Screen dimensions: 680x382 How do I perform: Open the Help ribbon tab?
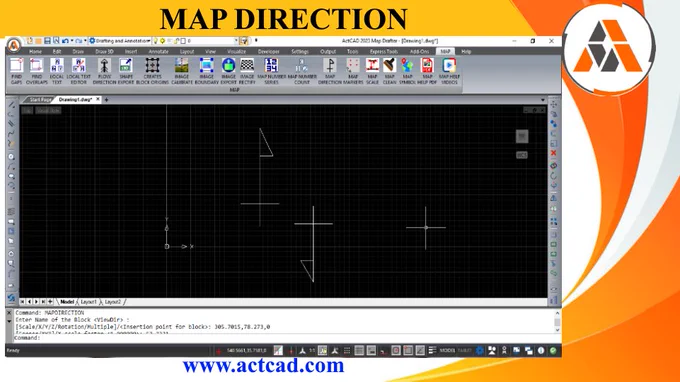tap(466, 52)
